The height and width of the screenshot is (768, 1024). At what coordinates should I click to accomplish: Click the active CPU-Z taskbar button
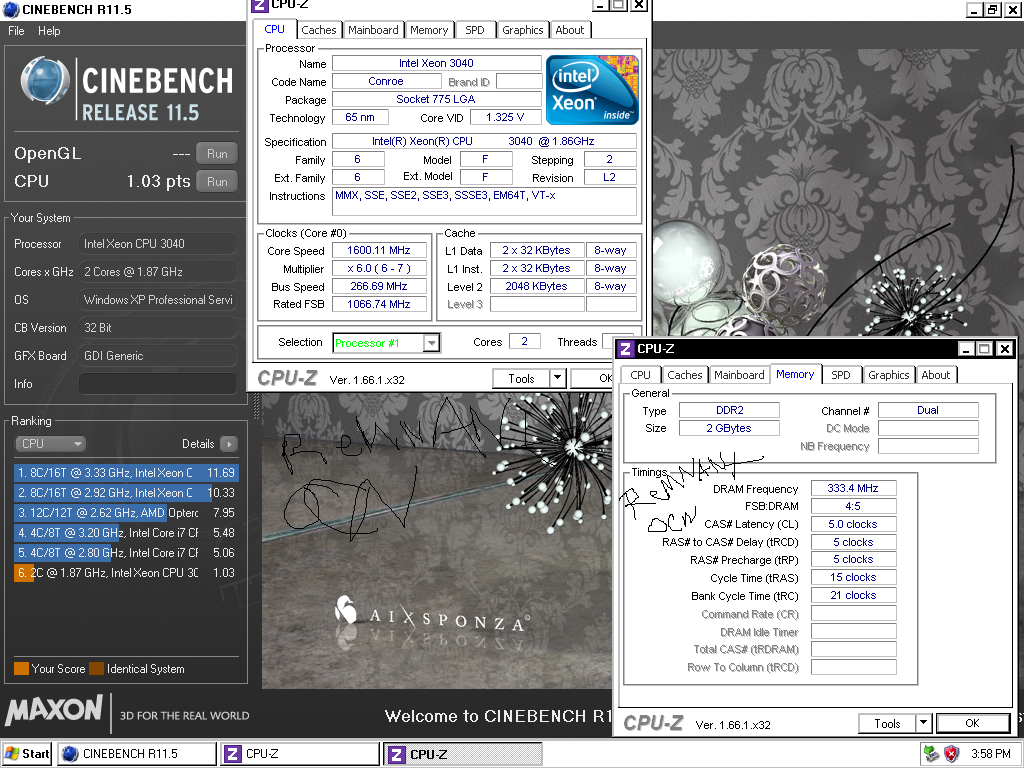[462, 754]
